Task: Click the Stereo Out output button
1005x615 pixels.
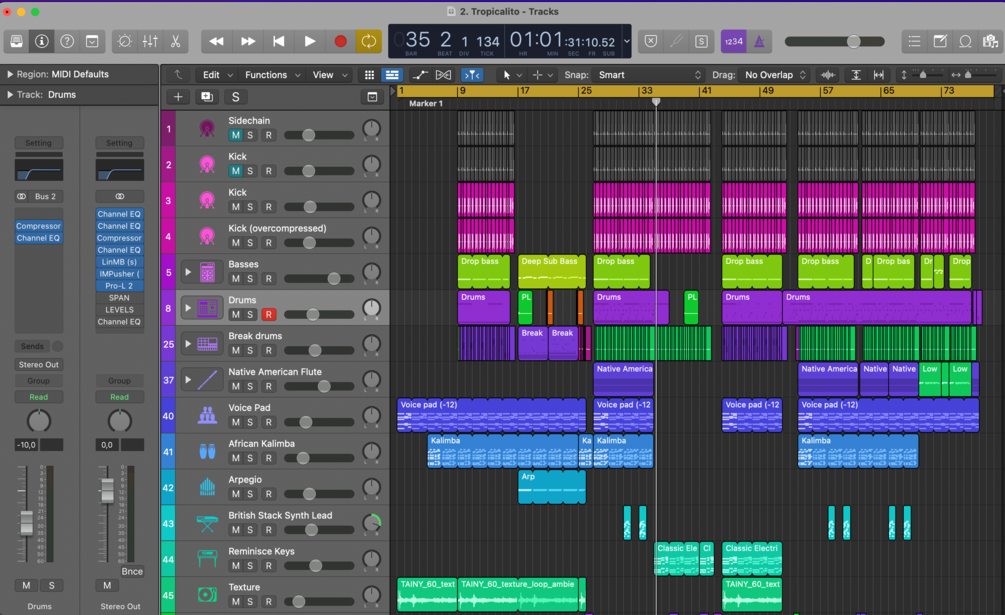Action: 38,365
